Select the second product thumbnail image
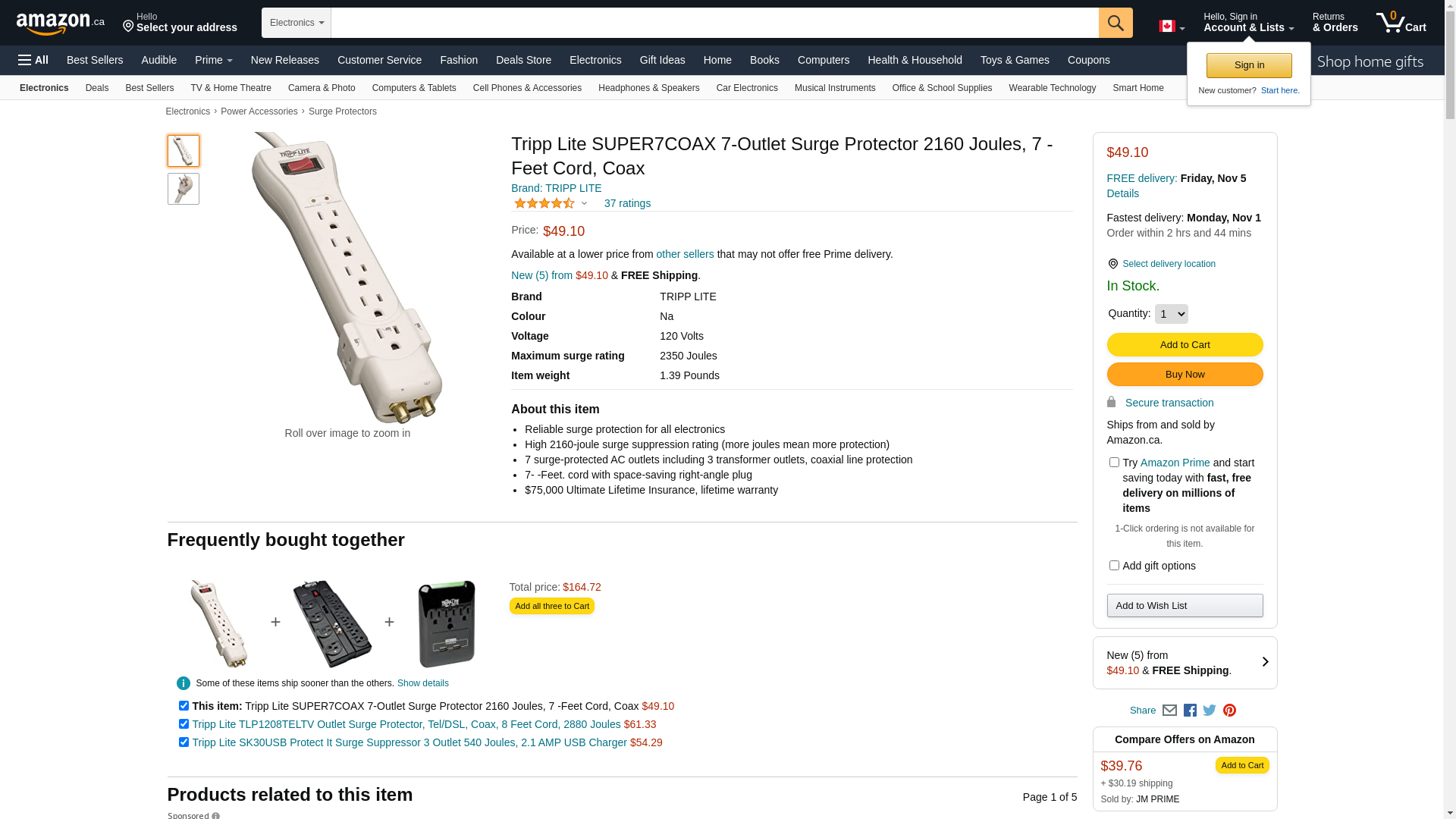This screenshot has width=1456, height=819. pyautogui.click(x=184, y=189)
